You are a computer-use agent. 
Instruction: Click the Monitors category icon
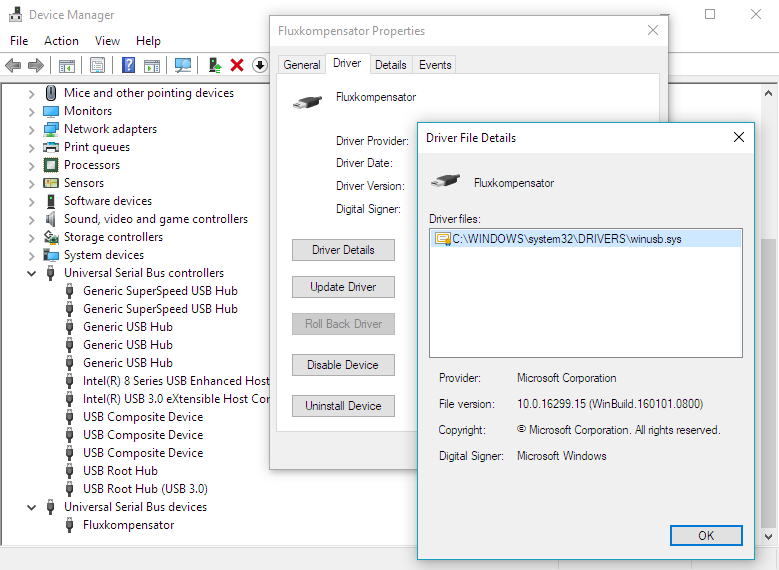click(x=51, y=111)
